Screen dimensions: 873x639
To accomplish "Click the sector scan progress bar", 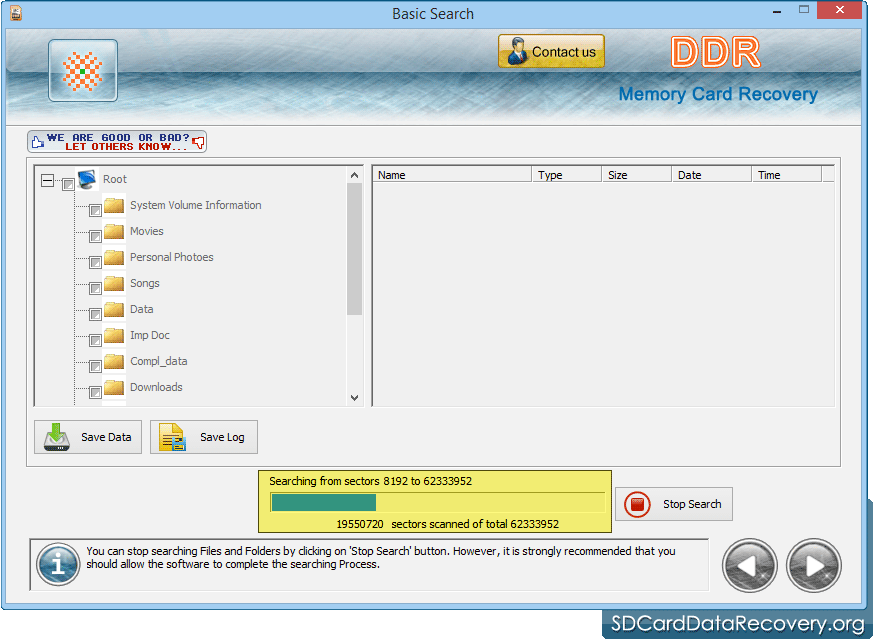I will pos(438,503).
